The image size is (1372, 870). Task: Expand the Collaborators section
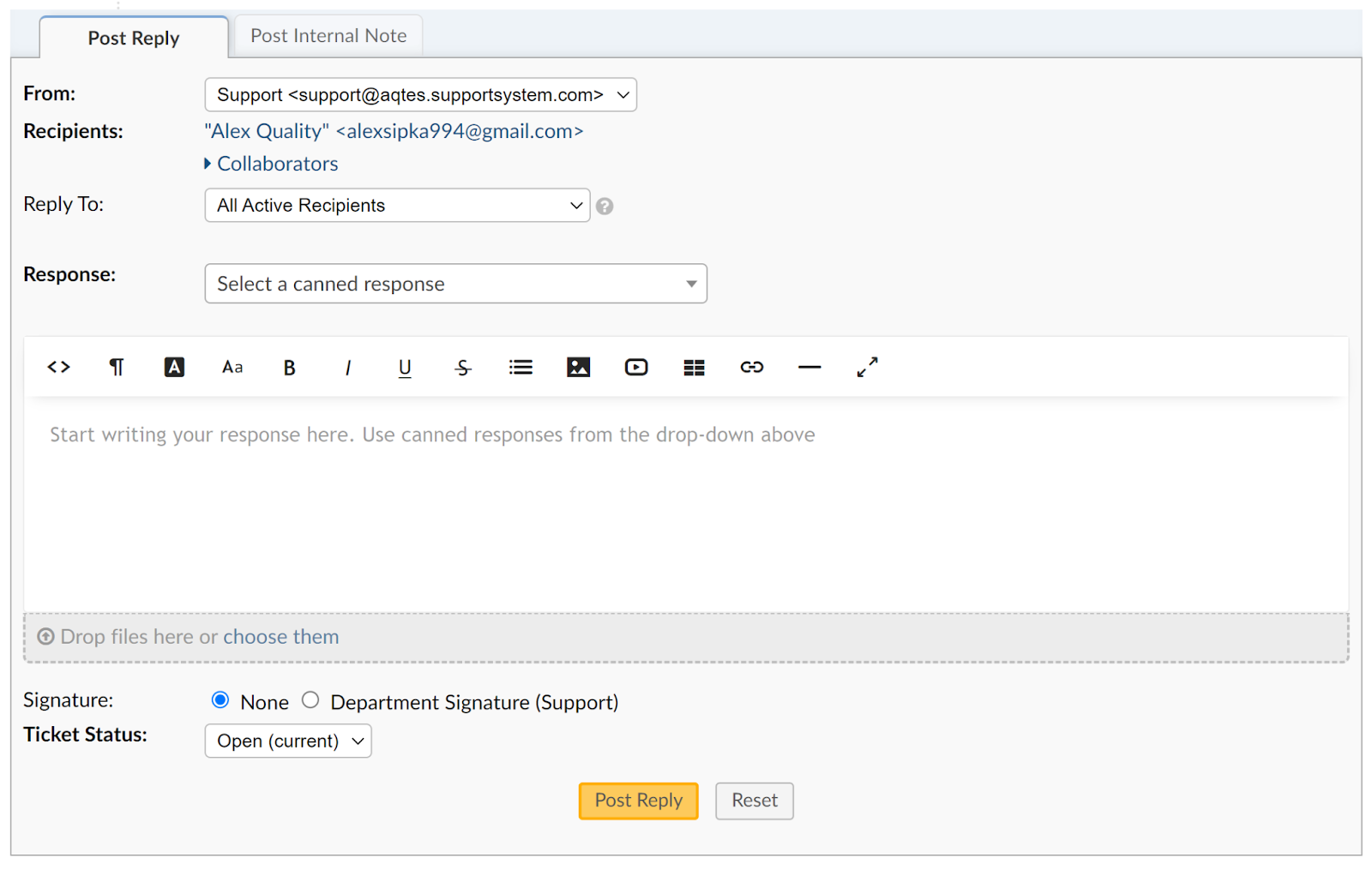click(x=276, y=164)
